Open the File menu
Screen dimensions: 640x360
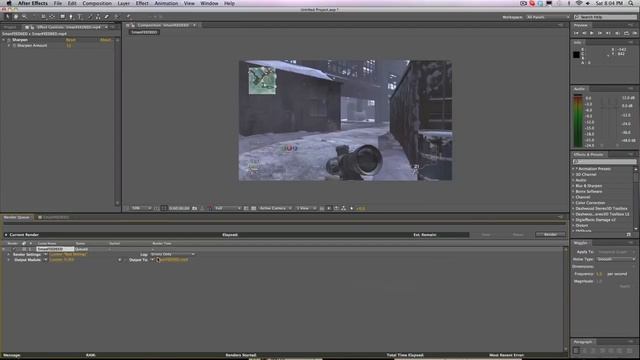click(x=58, y=3)
